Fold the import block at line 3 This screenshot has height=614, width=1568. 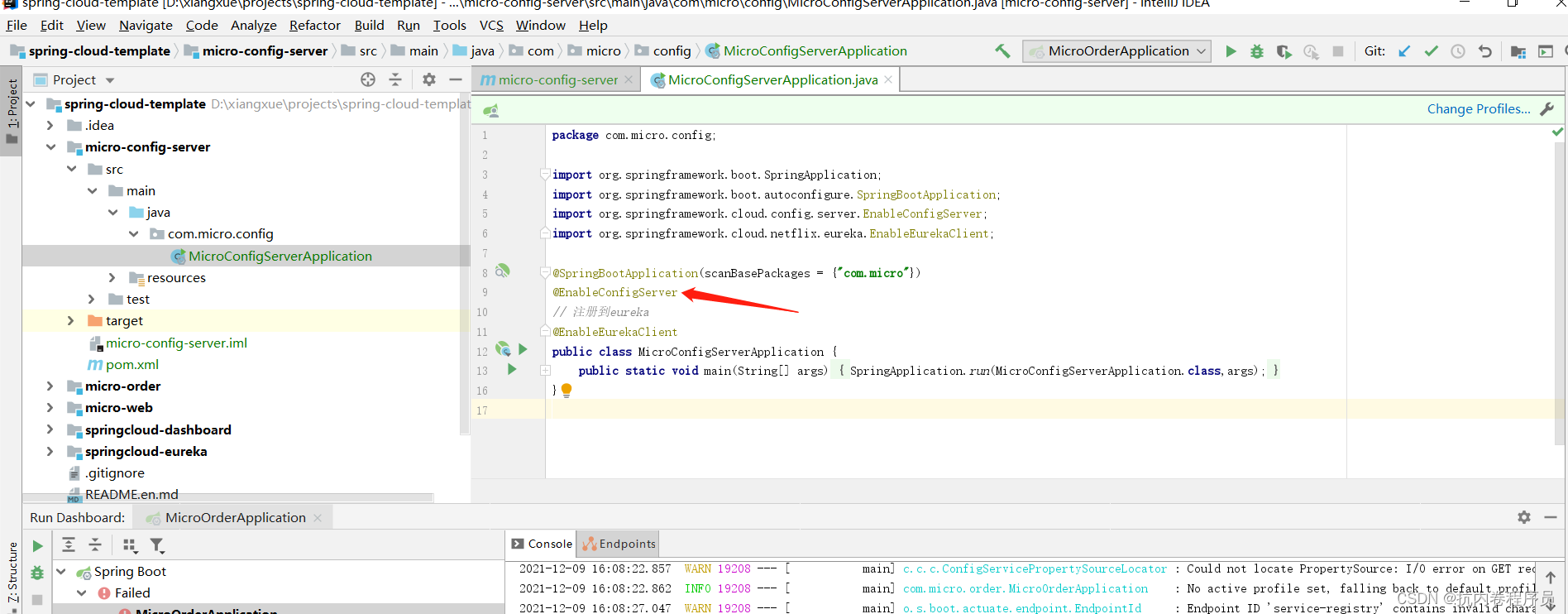545,174
